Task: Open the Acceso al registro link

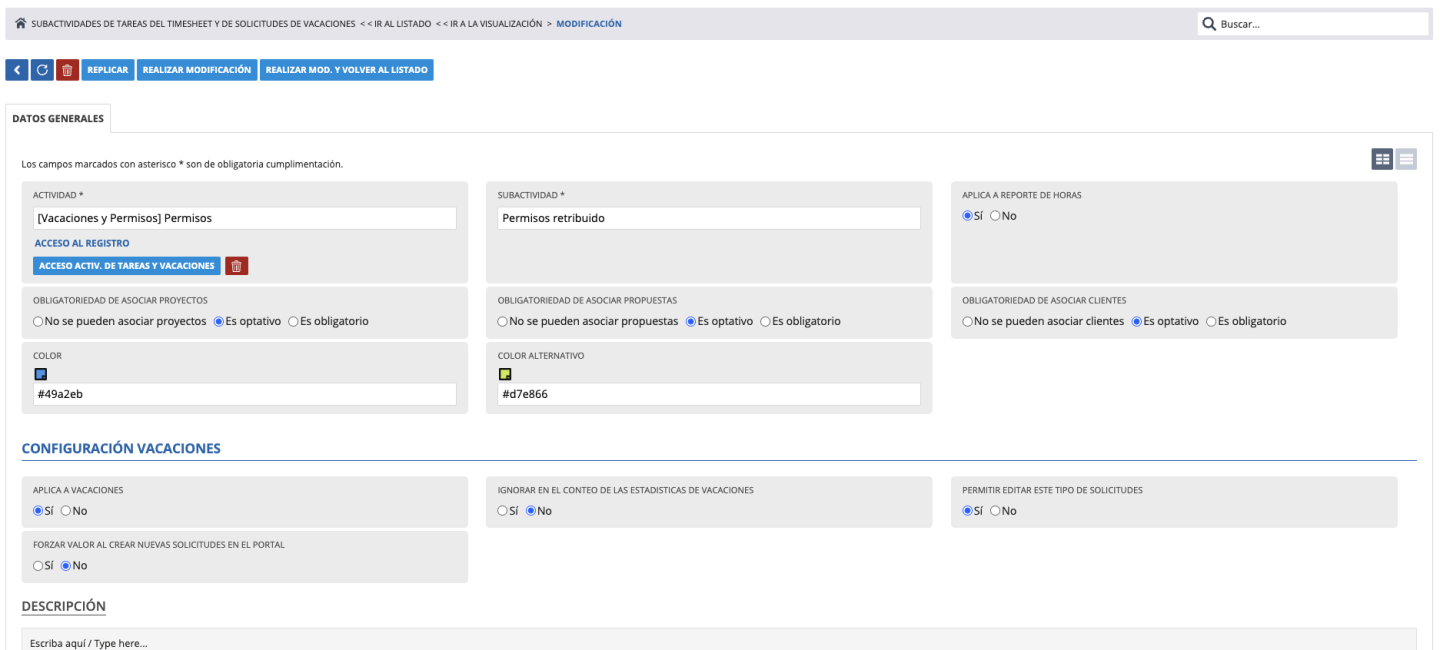Action: coord(81,243)
